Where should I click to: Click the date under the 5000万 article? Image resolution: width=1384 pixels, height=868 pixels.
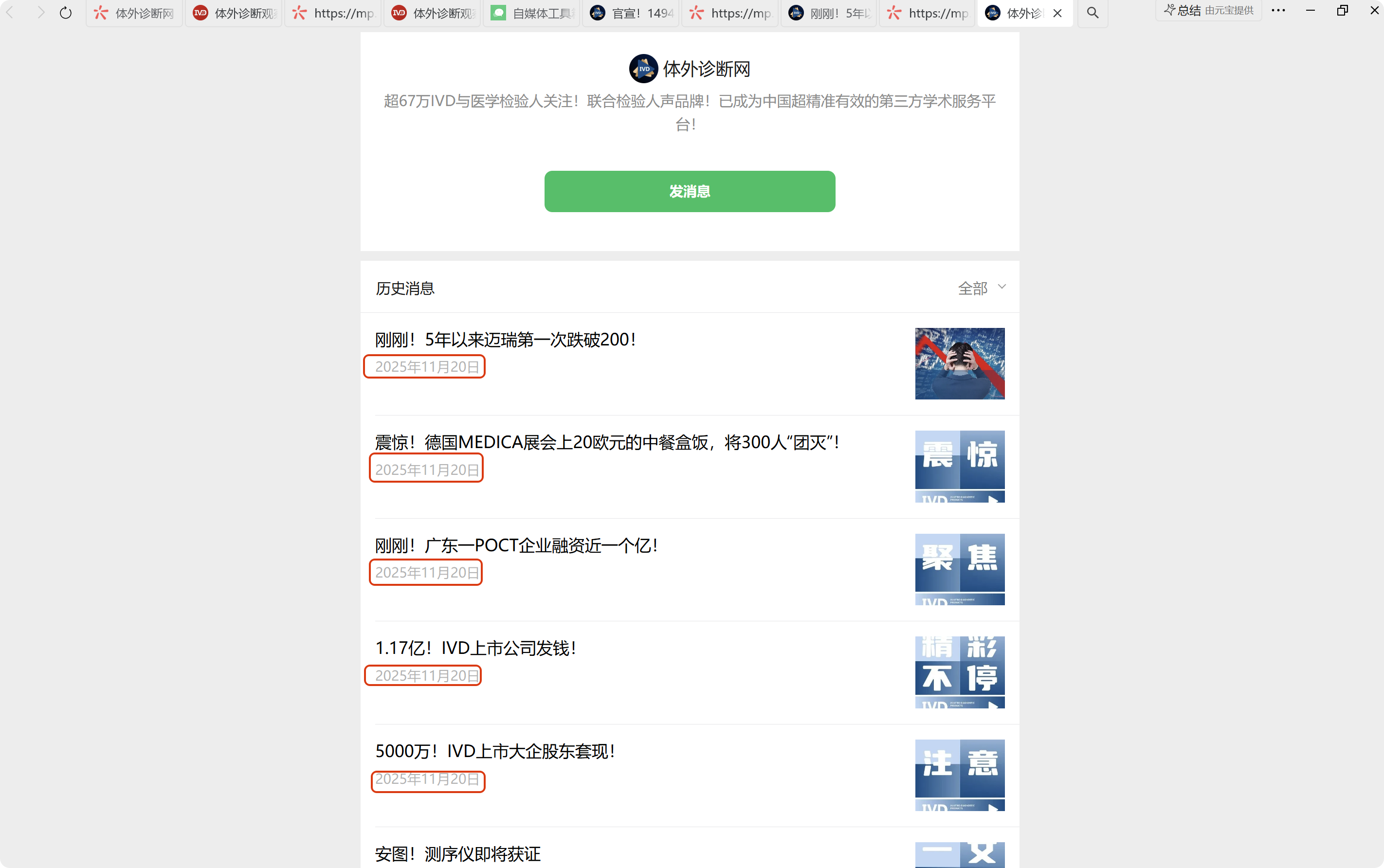point(427,779)
